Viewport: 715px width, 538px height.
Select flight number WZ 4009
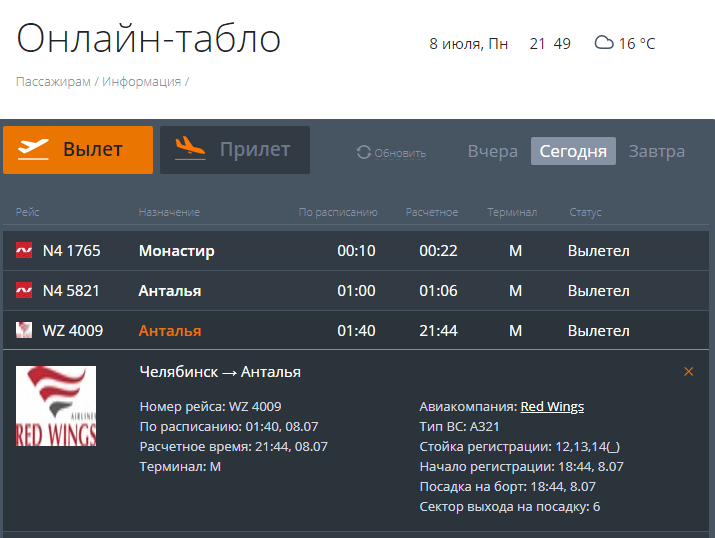point(73,331)
